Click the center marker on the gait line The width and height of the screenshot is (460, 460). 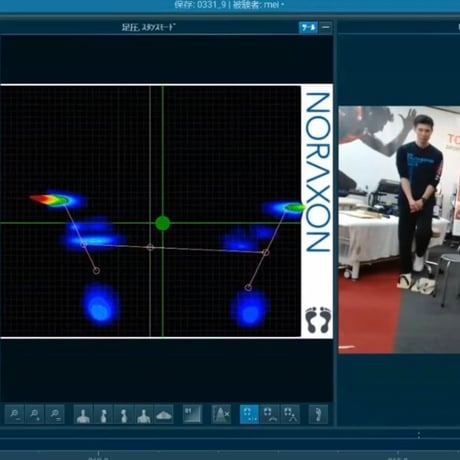coord(150,247)
